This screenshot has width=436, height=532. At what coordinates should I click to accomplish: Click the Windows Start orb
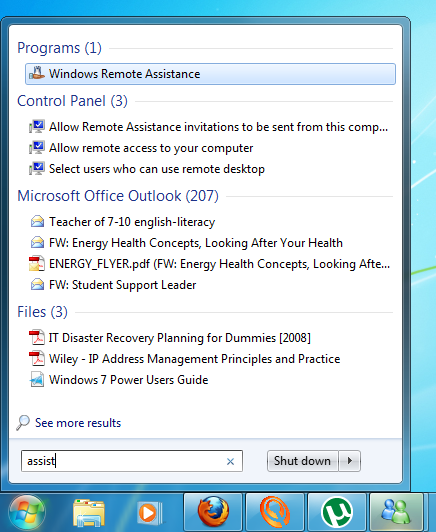[27, 512]
